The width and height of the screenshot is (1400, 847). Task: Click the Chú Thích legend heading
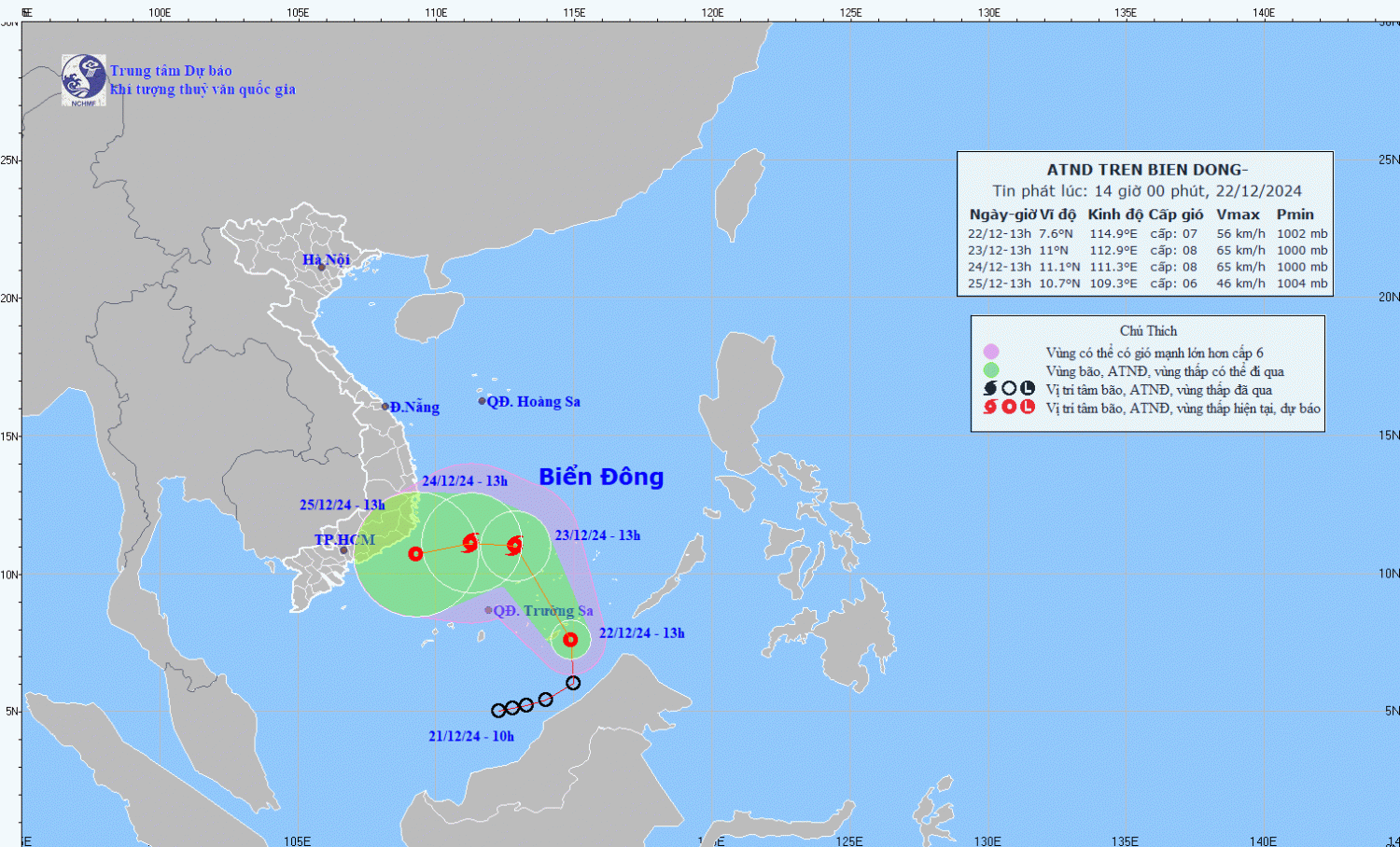tap(1148, 331)
